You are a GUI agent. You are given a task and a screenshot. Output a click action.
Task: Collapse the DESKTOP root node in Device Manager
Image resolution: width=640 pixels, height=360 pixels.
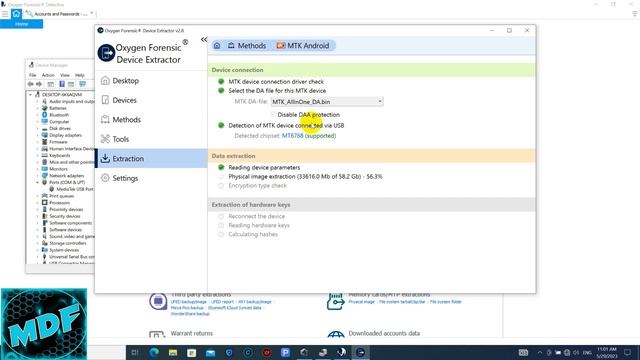tap(31, 95)
